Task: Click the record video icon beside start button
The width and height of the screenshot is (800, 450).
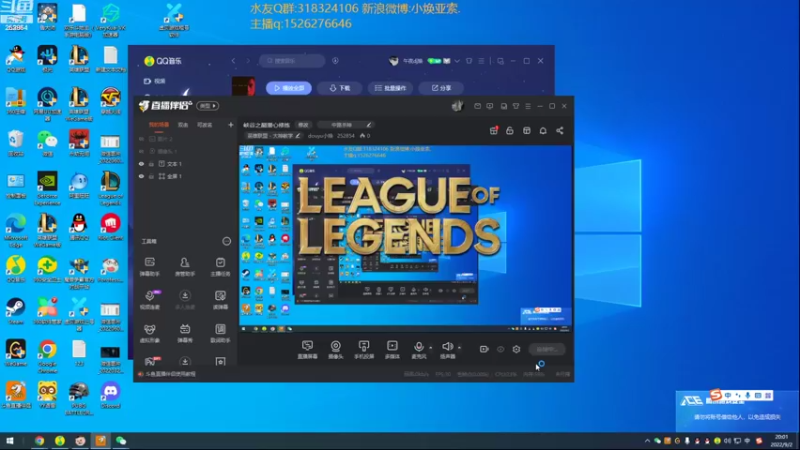Action: (484, 349)
